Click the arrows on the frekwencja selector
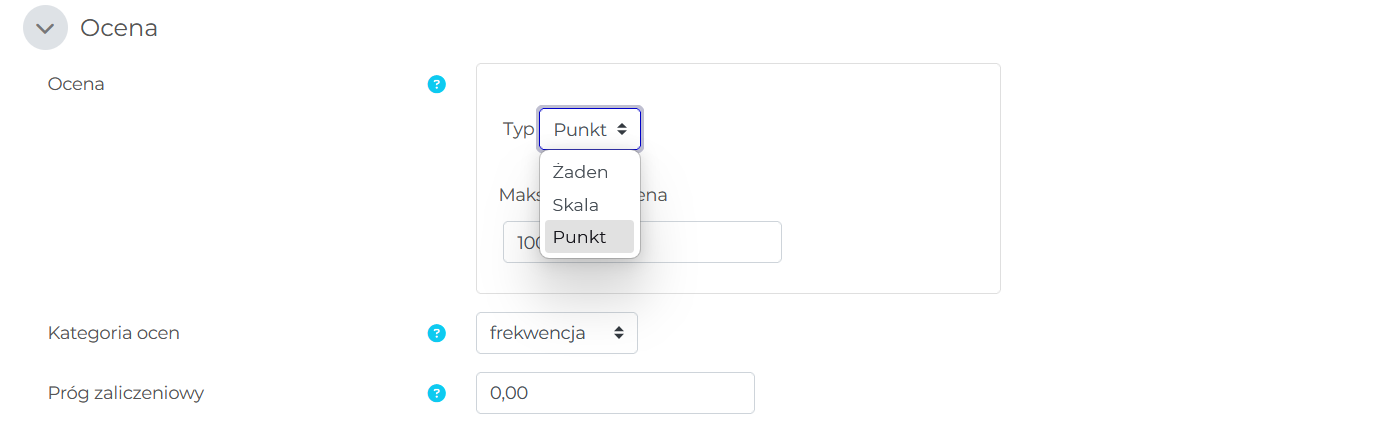This screenshot has width=1375, height=423. [619, 333]
